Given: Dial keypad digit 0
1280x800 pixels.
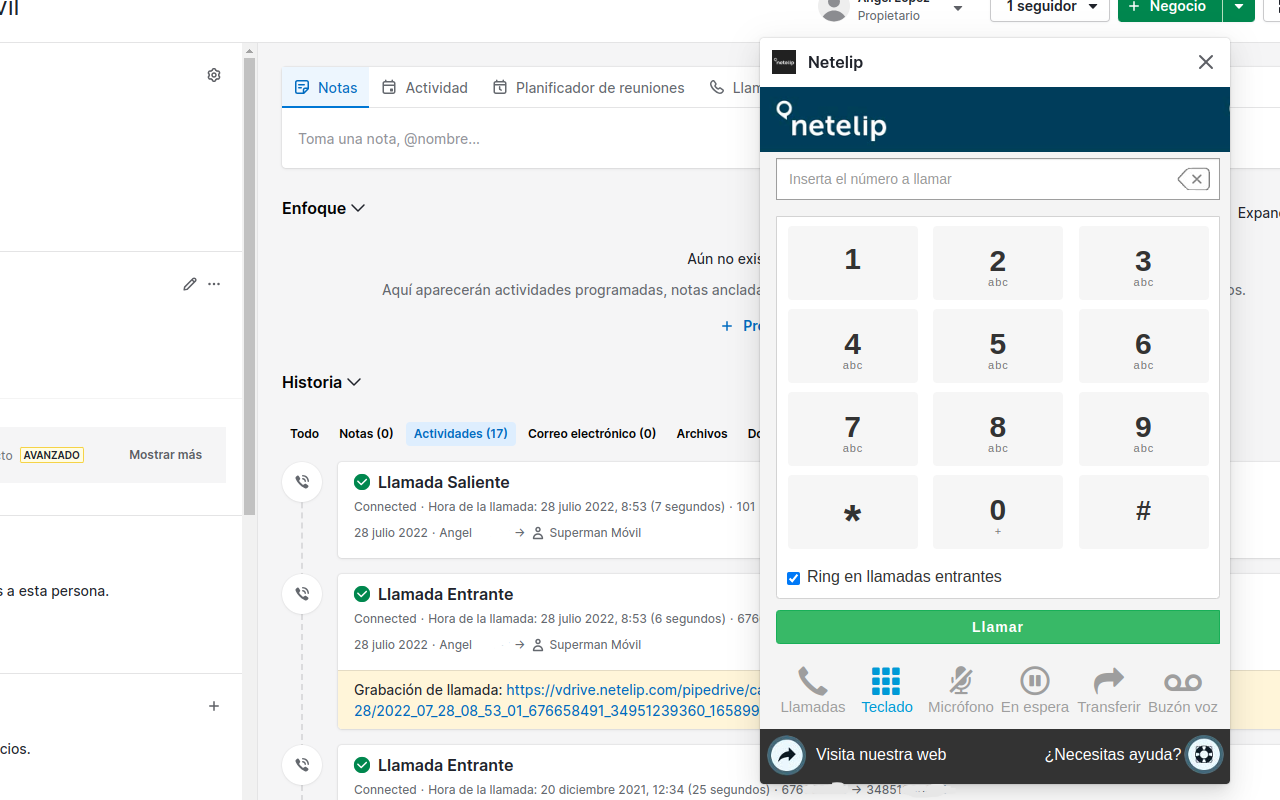Looking at the screenshot, I should pyautogui.click(x=998, y=512).
